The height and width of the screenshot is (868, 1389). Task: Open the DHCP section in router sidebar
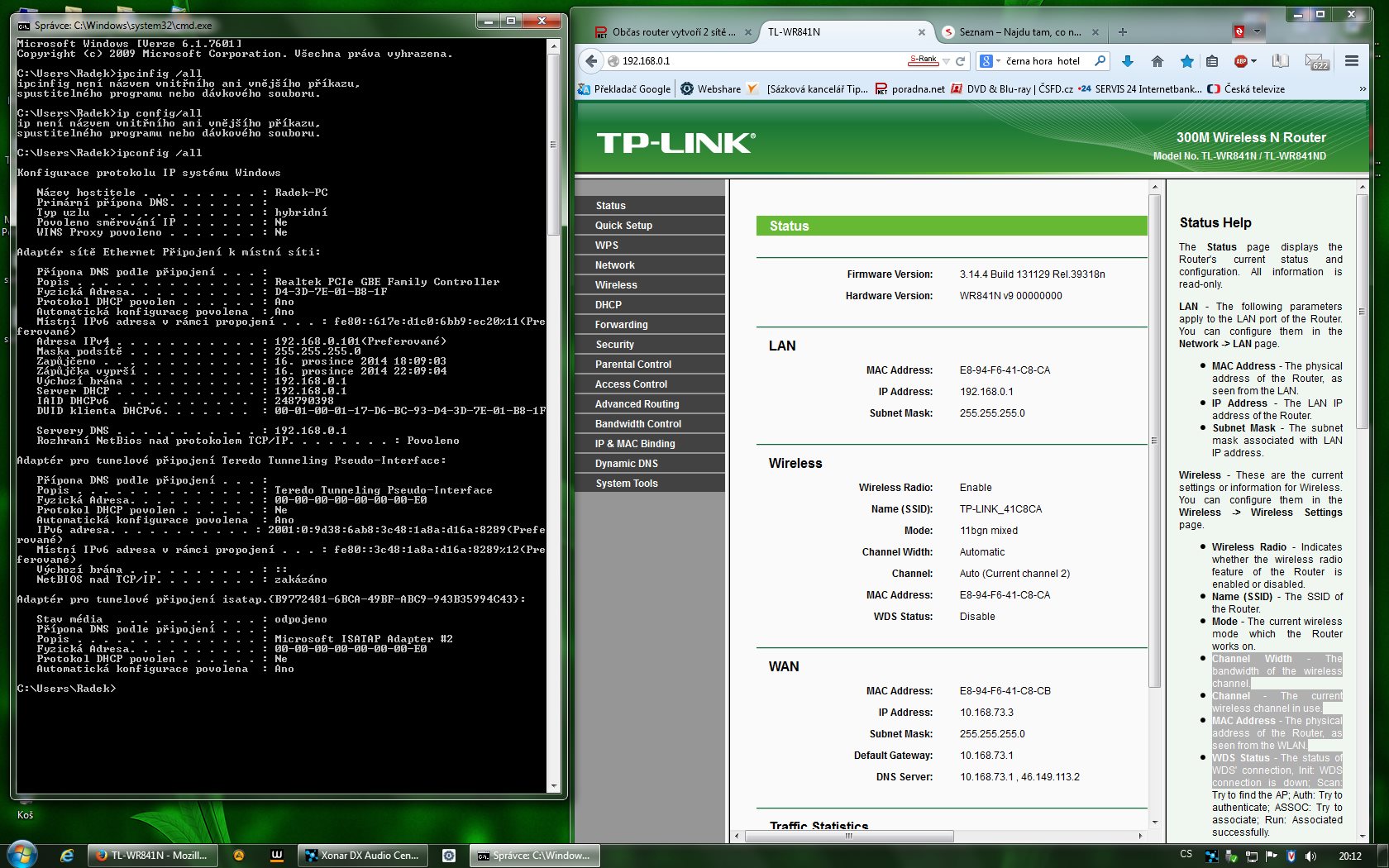(609, 305)
